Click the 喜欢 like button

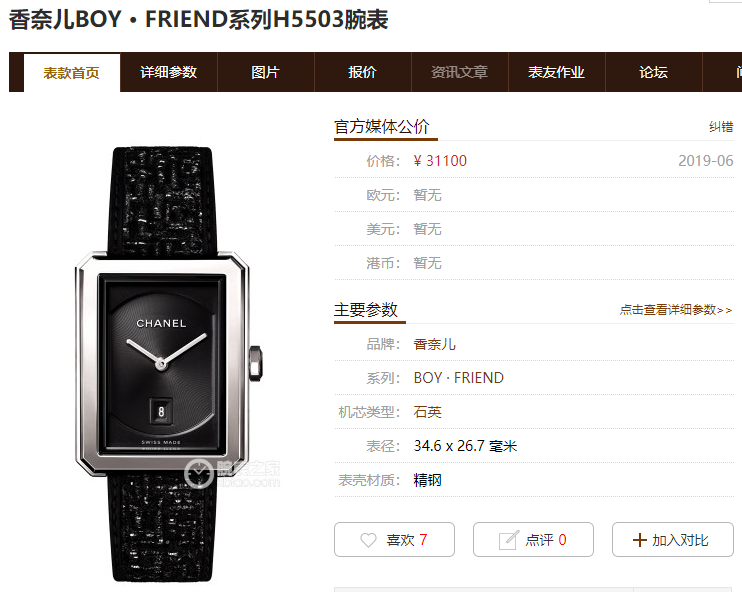click(x=394, y=539)
